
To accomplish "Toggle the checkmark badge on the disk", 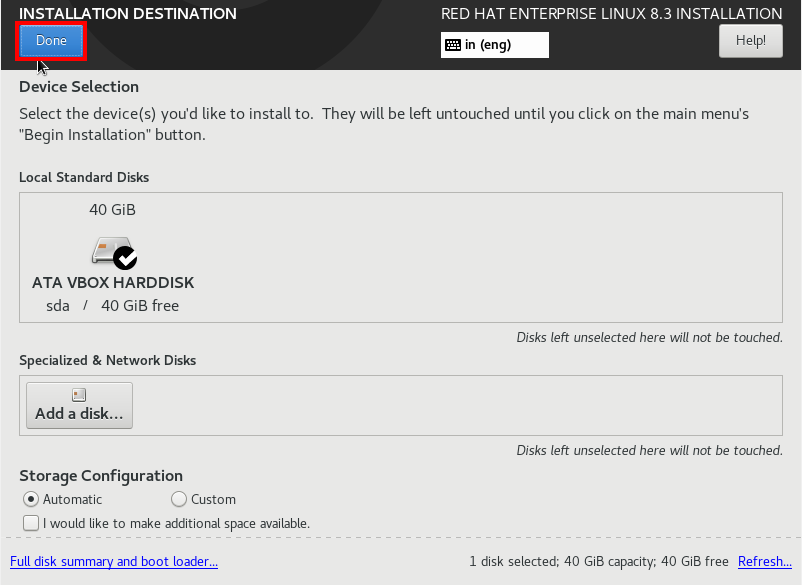I will [125, 258].
